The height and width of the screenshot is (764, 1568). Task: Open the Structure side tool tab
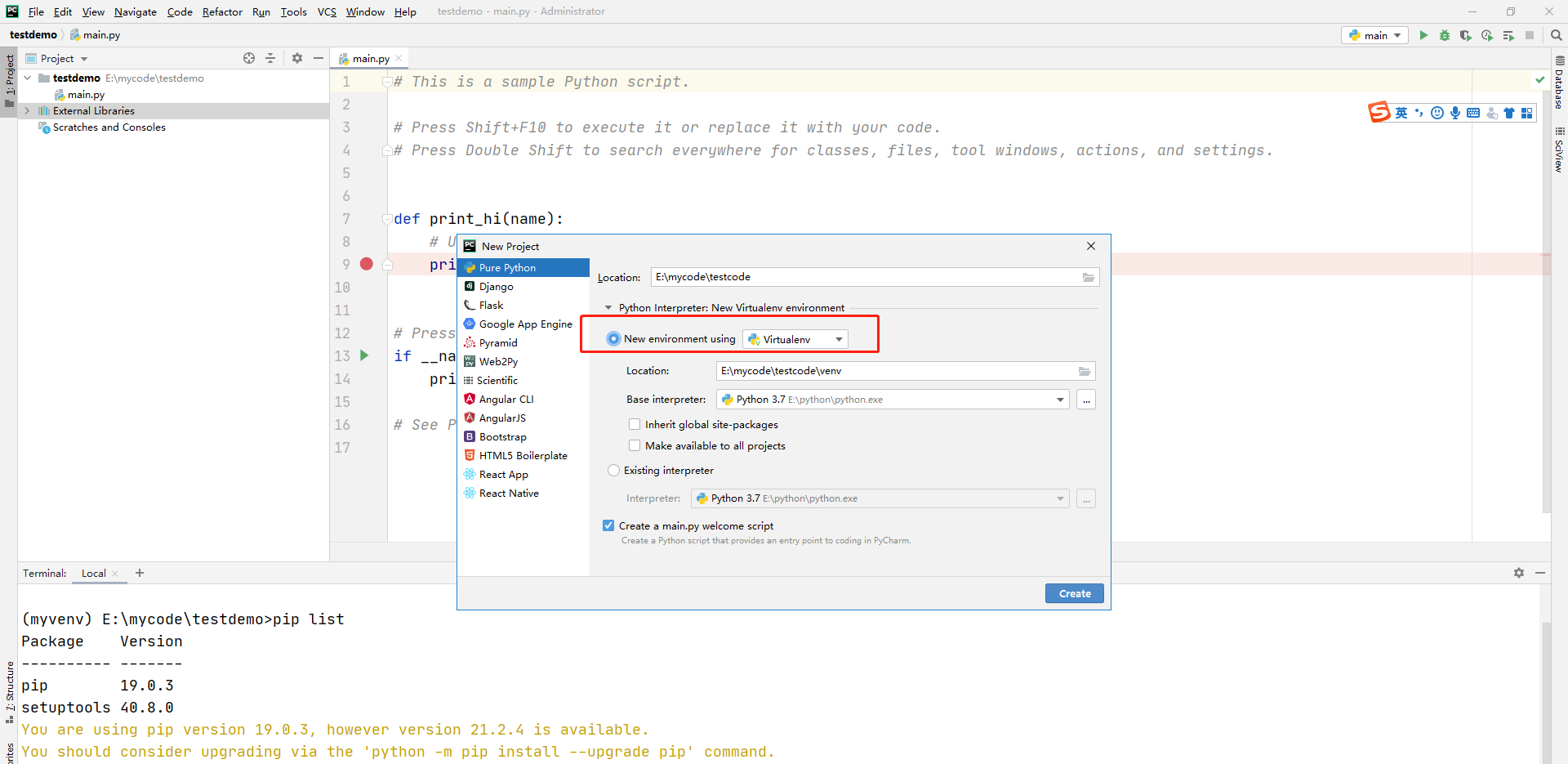coord(10,691)
